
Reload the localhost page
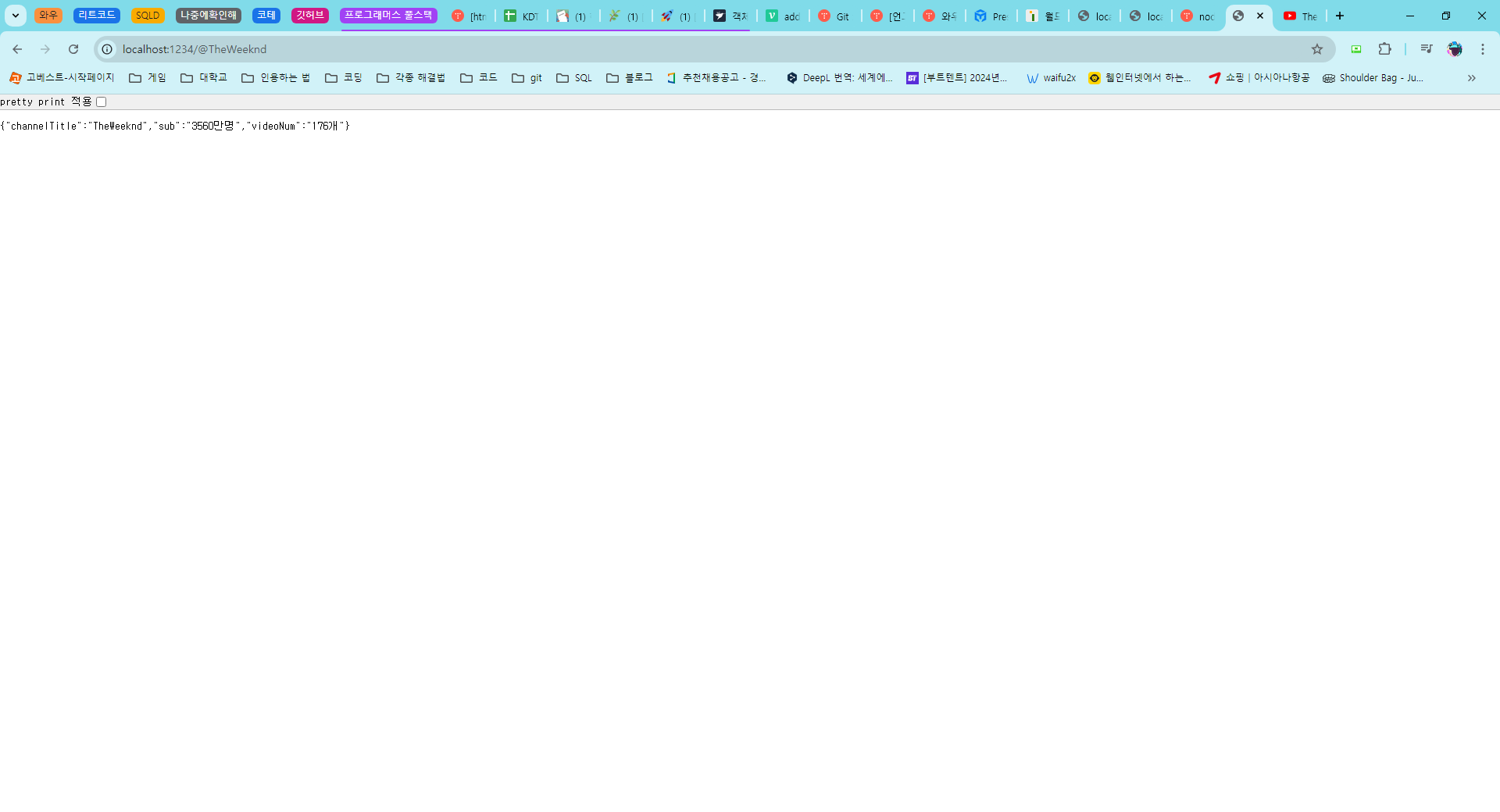click(73, 49)
